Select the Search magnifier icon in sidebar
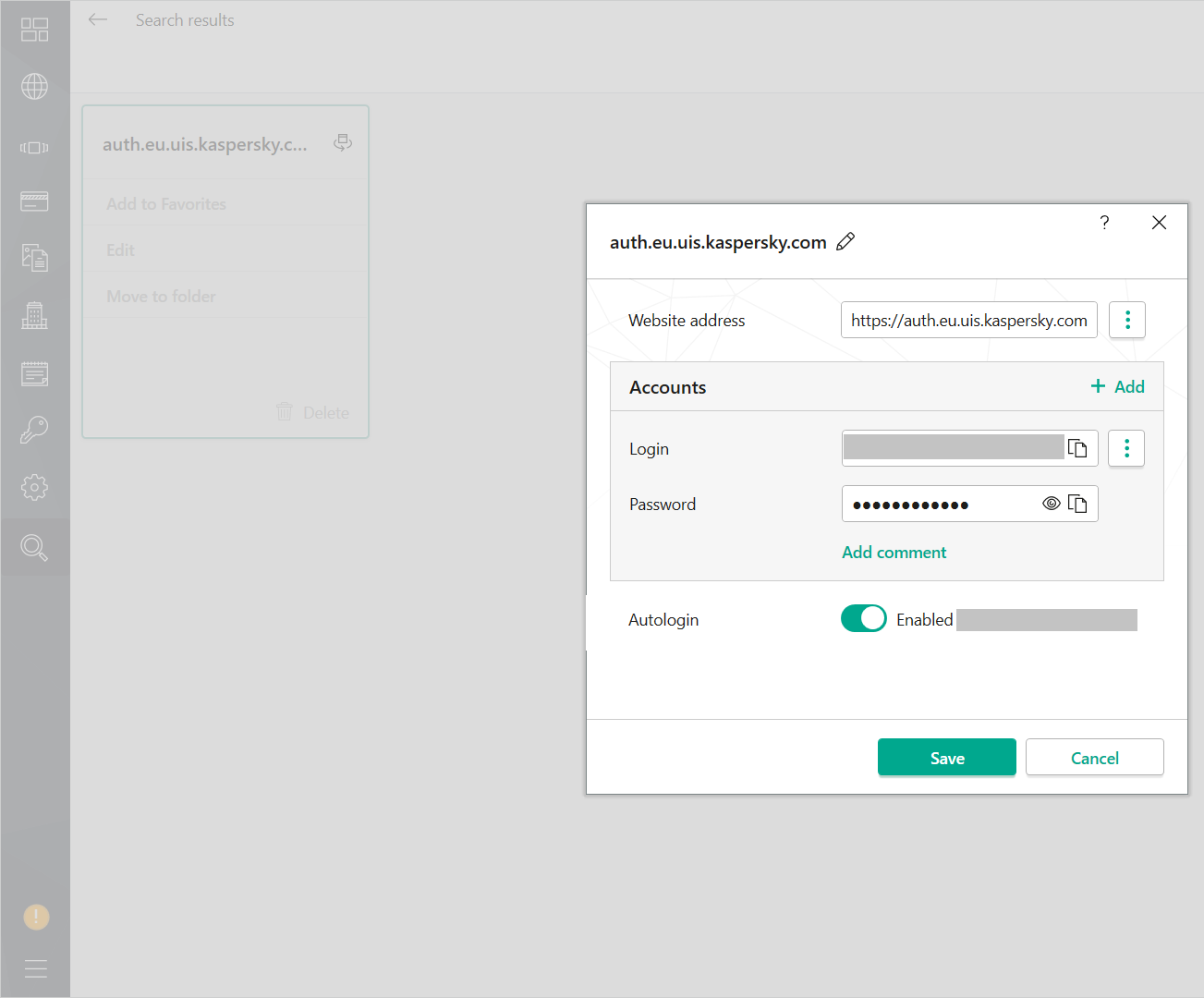Image resolution: width=1204 pixels, height=998 pixels. (34, 547)
